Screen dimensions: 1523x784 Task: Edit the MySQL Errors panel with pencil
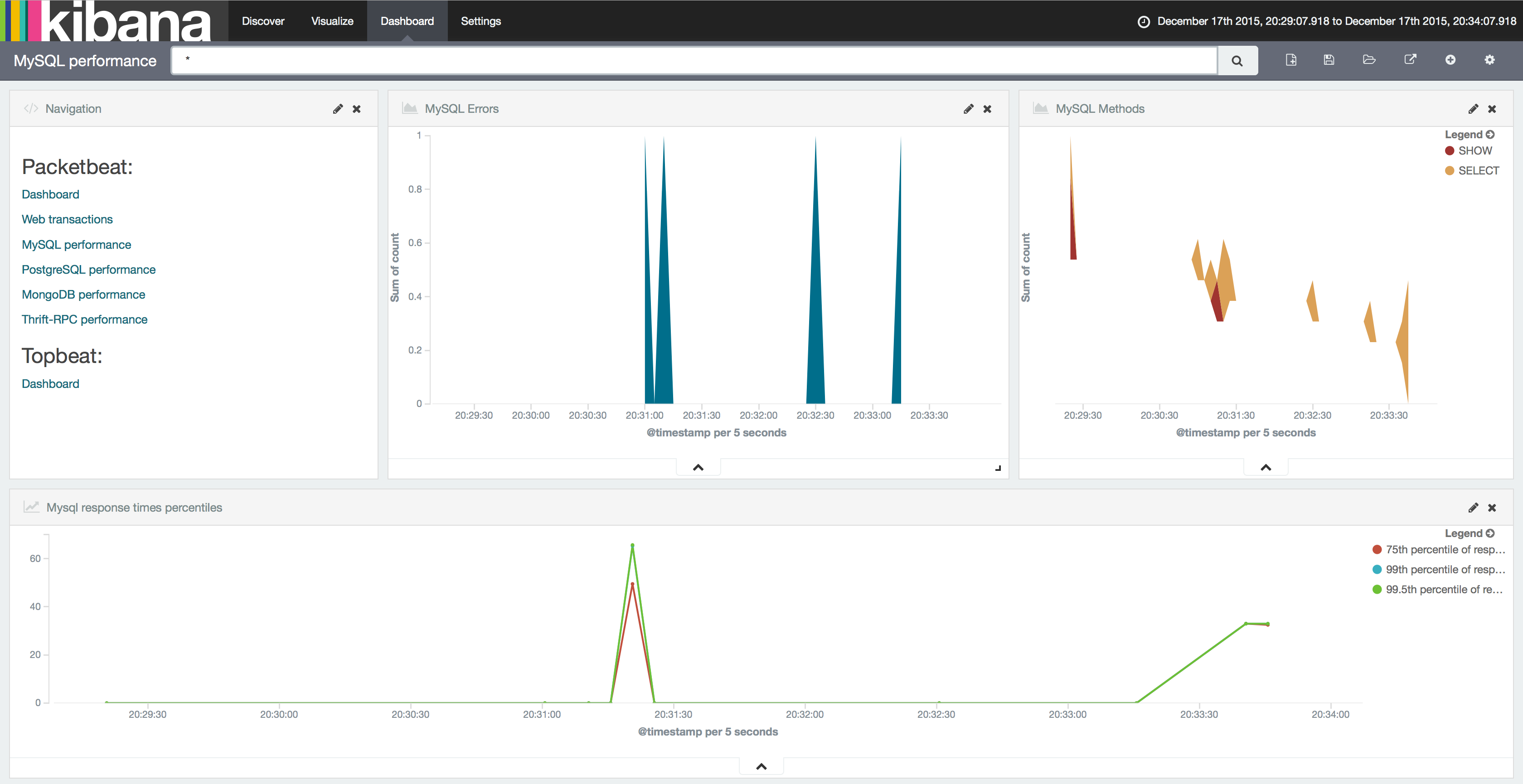click(969, 109)
